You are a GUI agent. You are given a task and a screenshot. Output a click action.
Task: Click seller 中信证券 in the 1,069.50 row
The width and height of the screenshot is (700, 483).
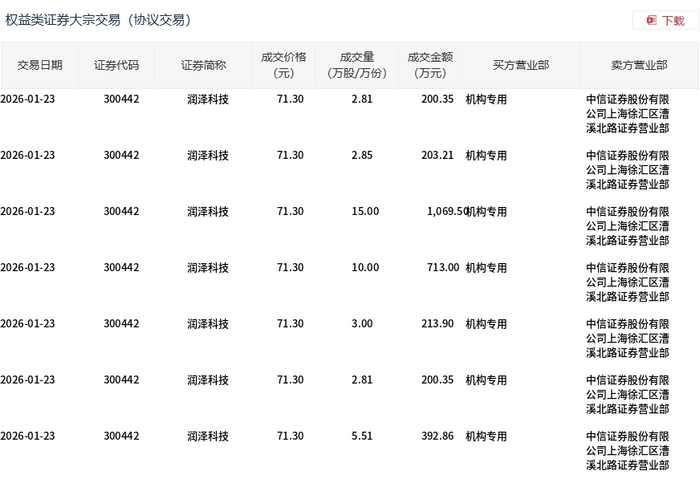[x=628, y=226]
